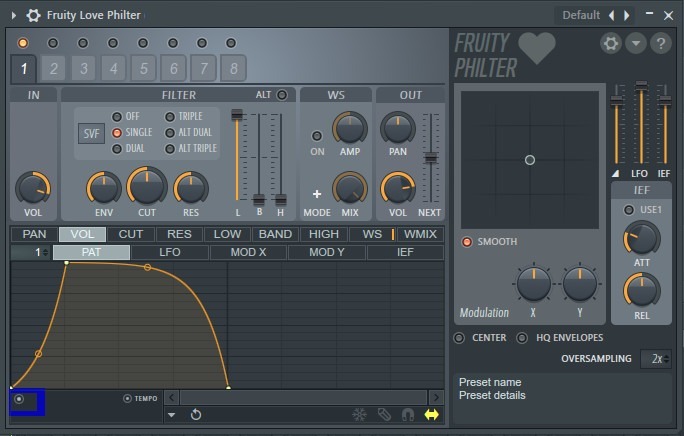Select the ALT TRIPLE filter mode
Image resolution: width=684 pixels, height=436 pixels.
point(170,149)
